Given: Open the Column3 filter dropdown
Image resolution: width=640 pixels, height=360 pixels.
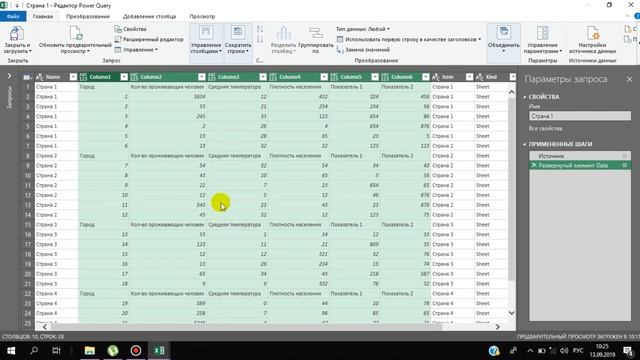Looking at the screenshot, I should click(x=263, y=77).
